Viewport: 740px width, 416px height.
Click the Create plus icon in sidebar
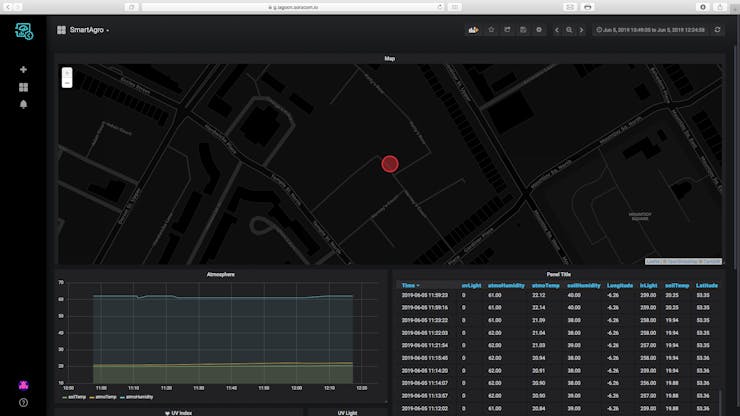23,70
